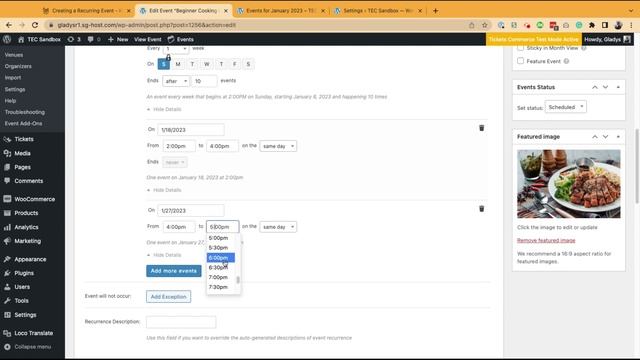Select 7:00pm in the time list
The height and width of the screenshot is (360, 640).
[218, 277]
